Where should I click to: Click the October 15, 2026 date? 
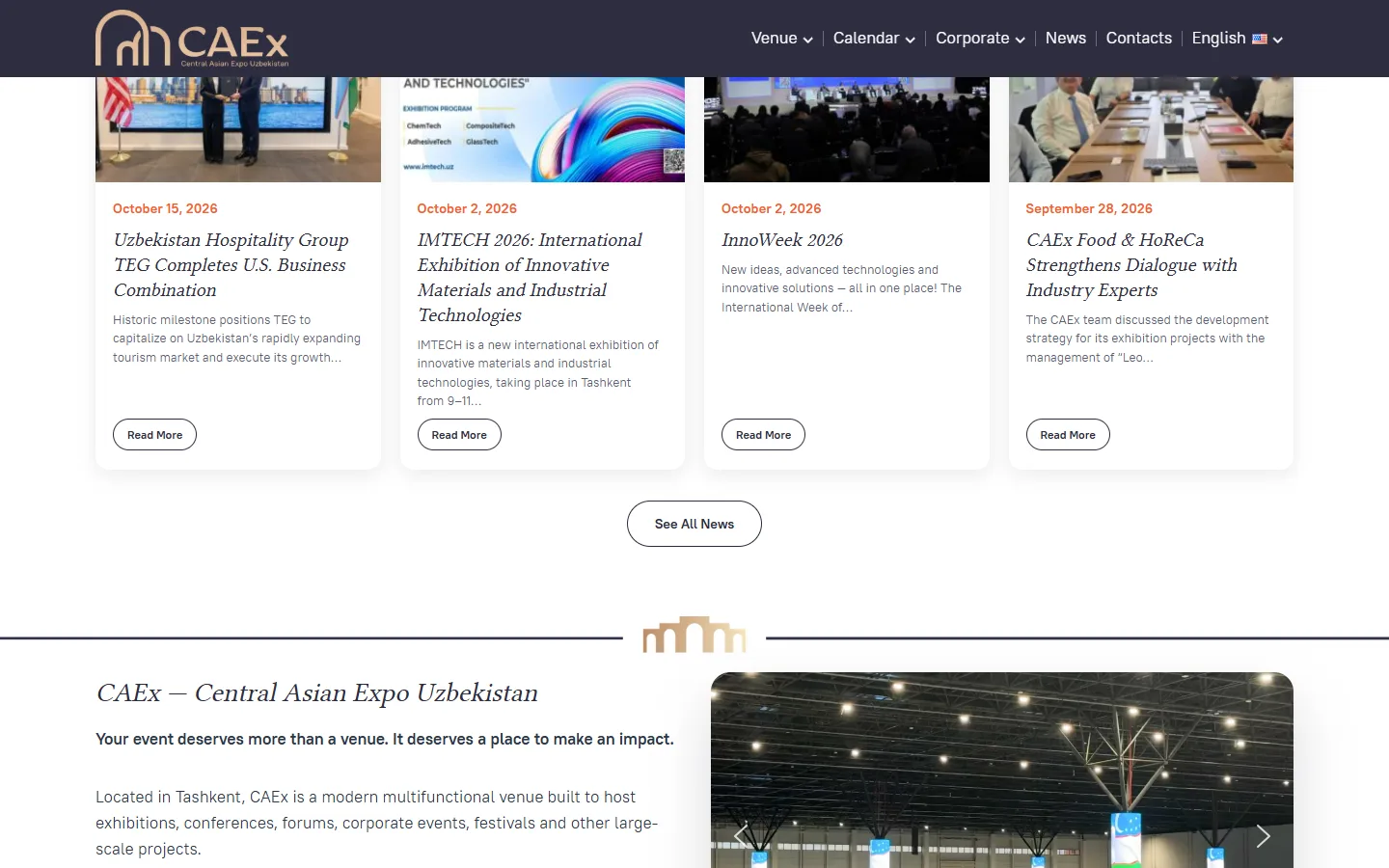[165, 208]
